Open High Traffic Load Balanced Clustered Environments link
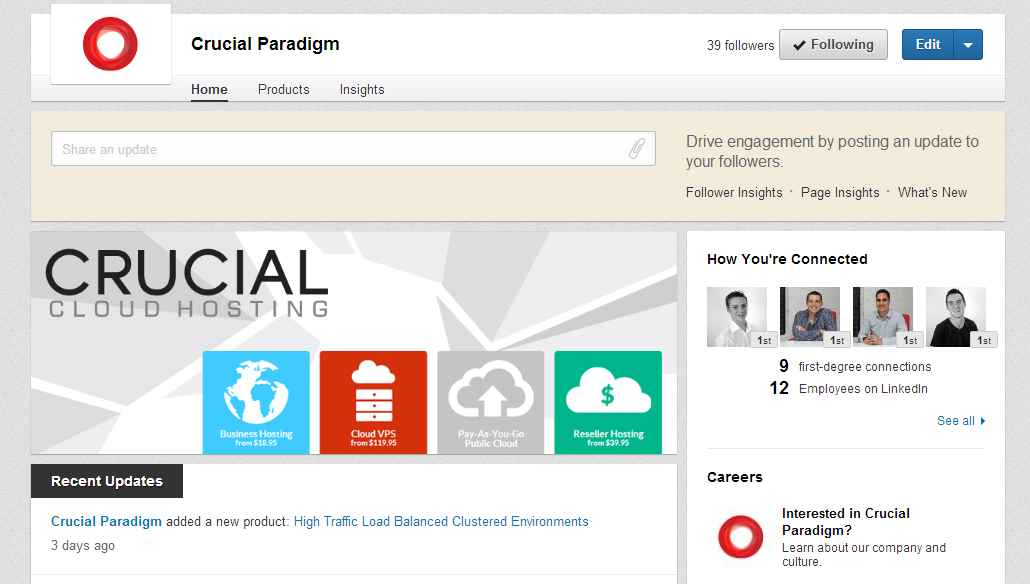 [441, 522]
